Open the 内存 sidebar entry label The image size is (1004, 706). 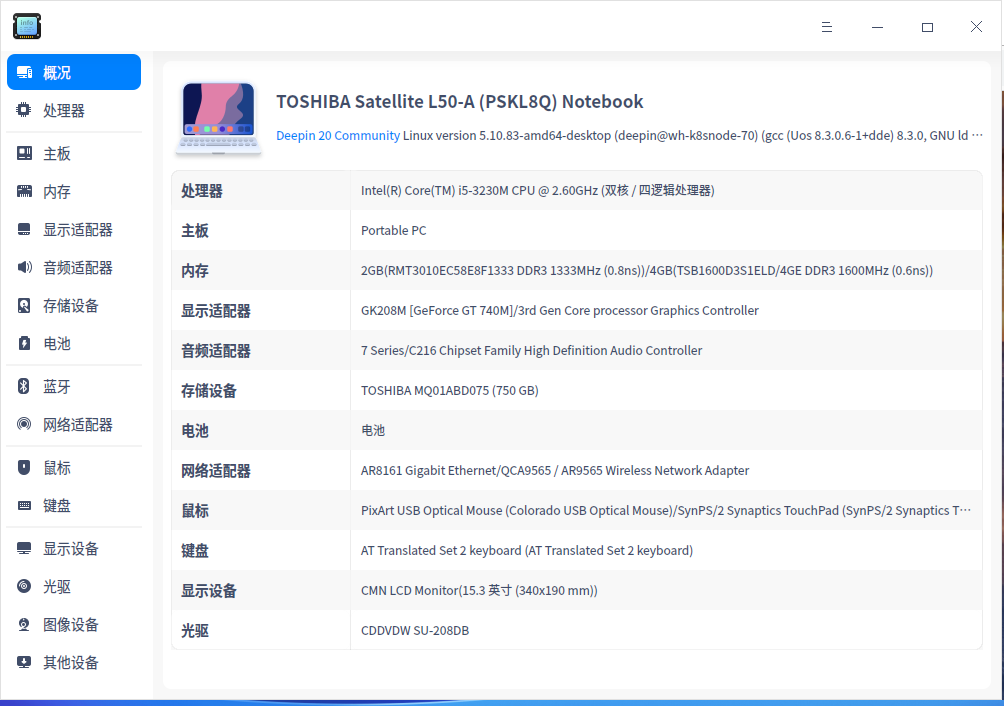pyautogui.click(x=56, y=191)
